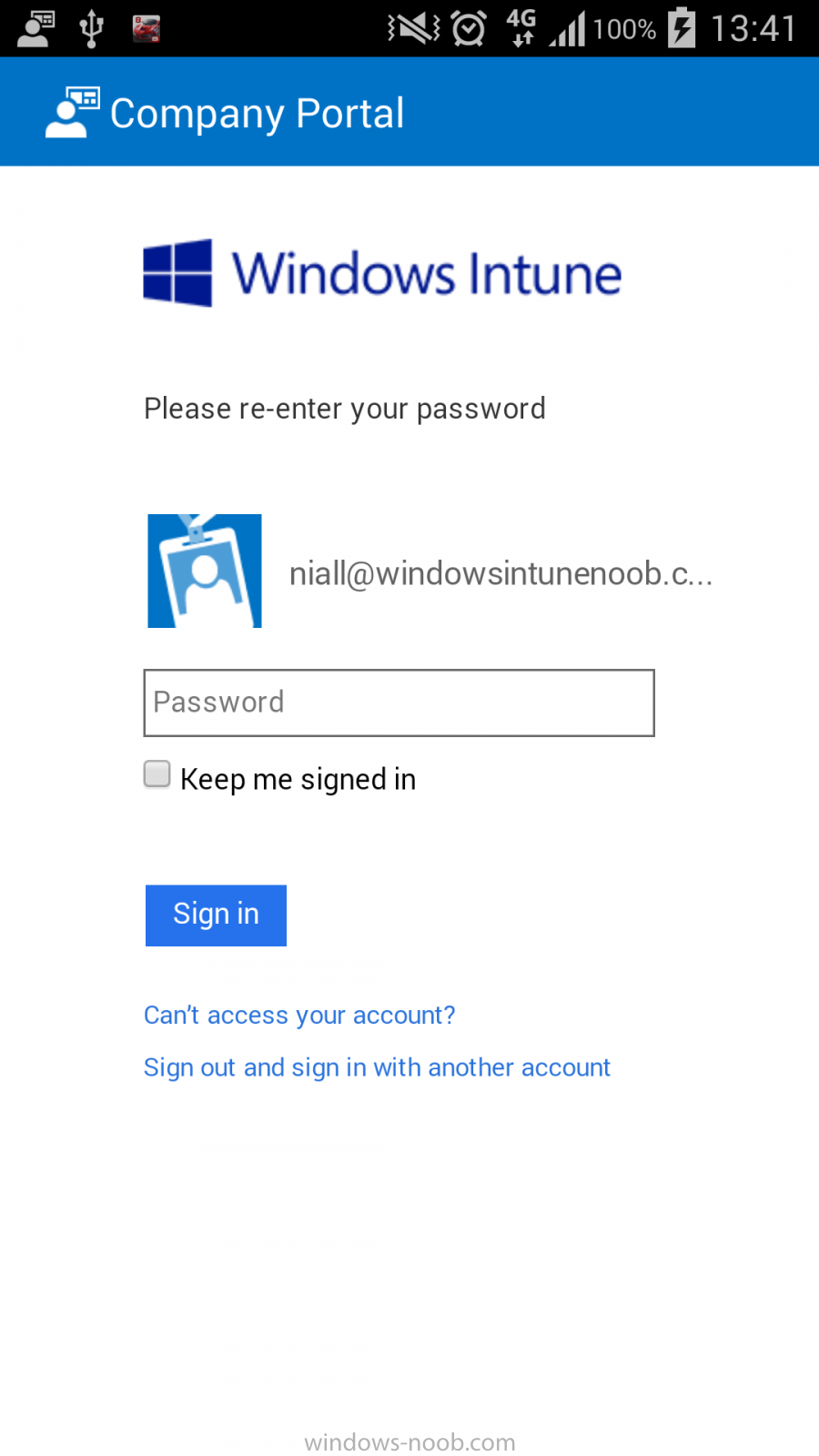
Task: Select the niall@windowsintunenoob account email text
Action: coord(500,573)
